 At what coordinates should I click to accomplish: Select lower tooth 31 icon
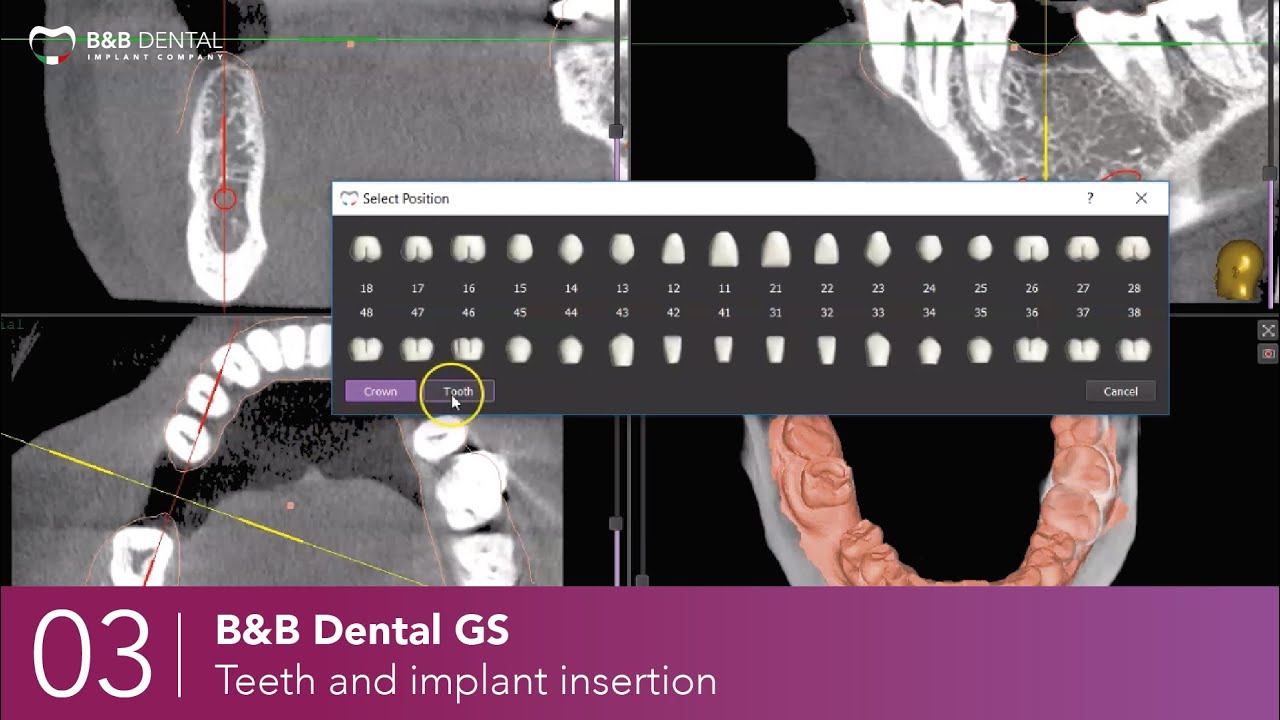[x=775, y=349]
